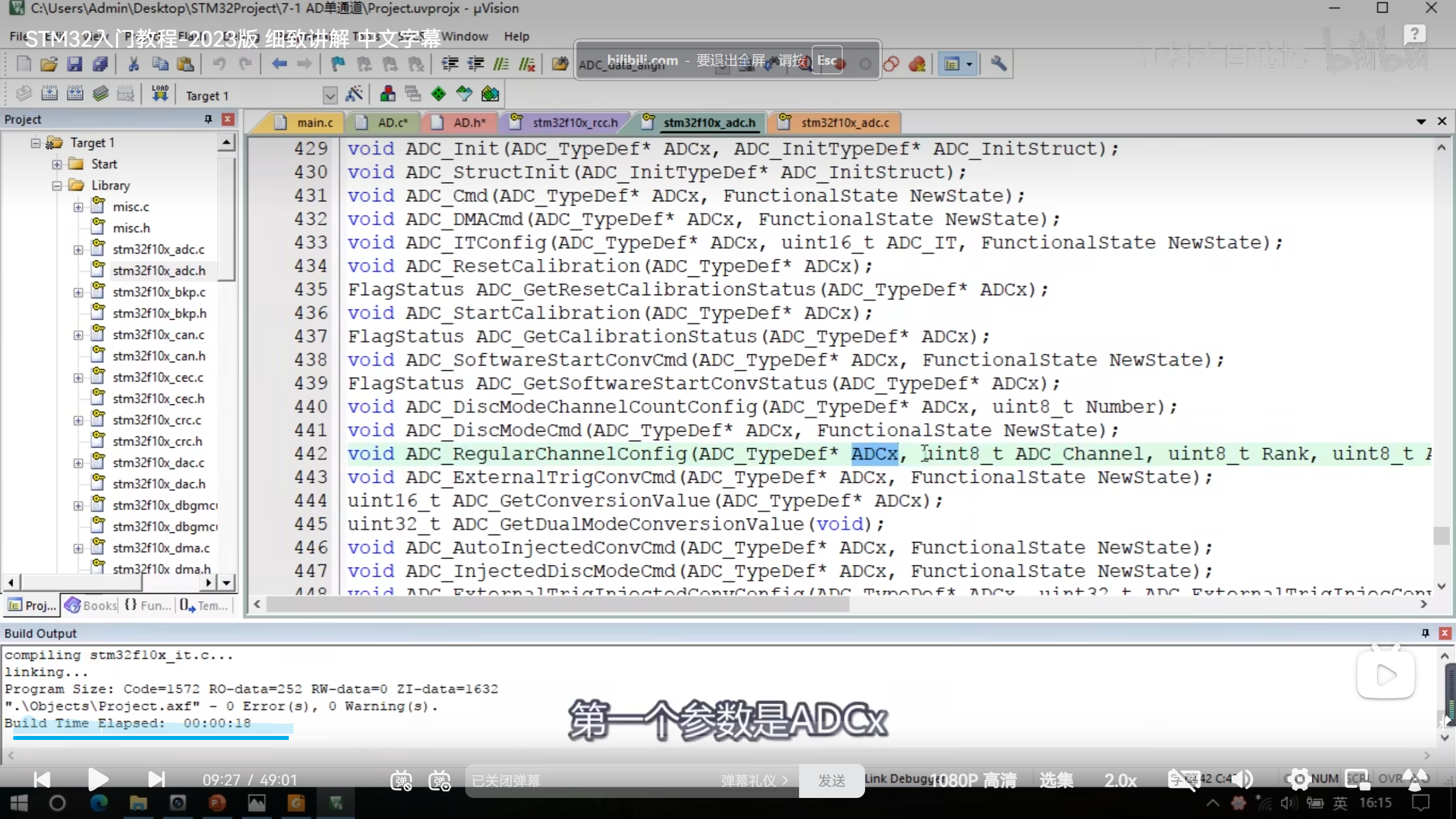
Task: Navigate forward with the blue right arrow
Action: [x=304, y=64]
